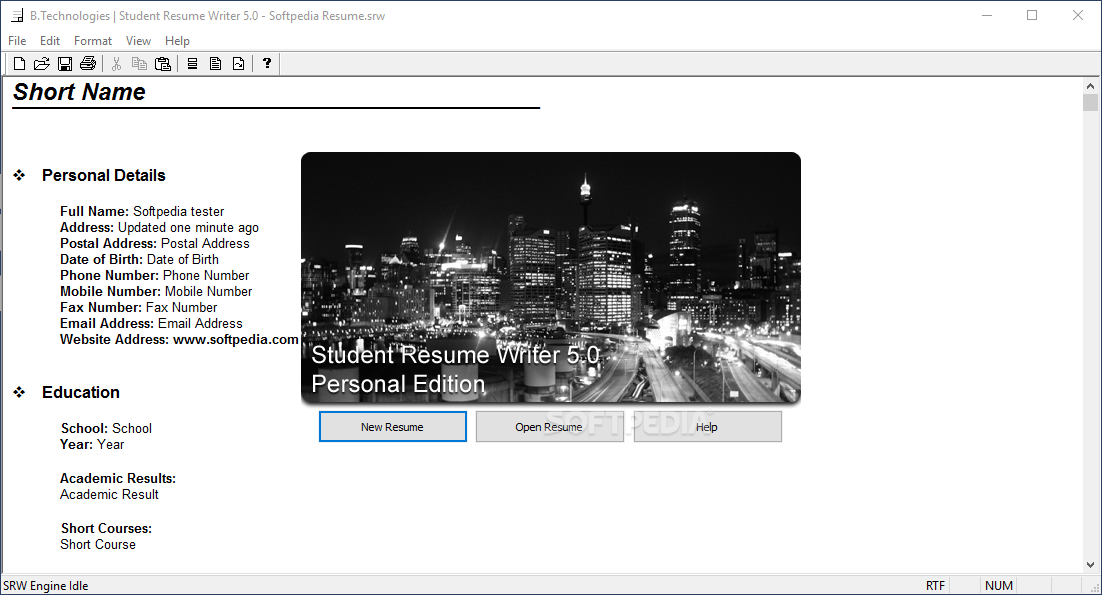The width and height of the screenshot is (1102, 595).
Task: Click the Academic Result value text
Action: pos(109,495)
